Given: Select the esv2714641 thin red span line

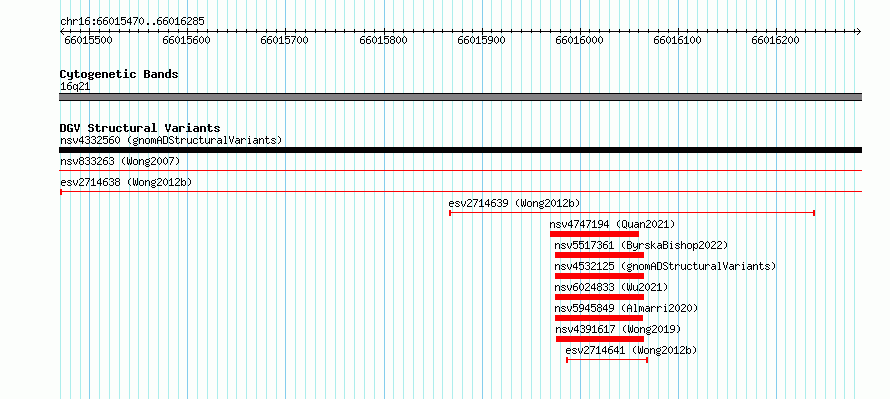Looking at the screenshot, I should click(x=607, y=360).
